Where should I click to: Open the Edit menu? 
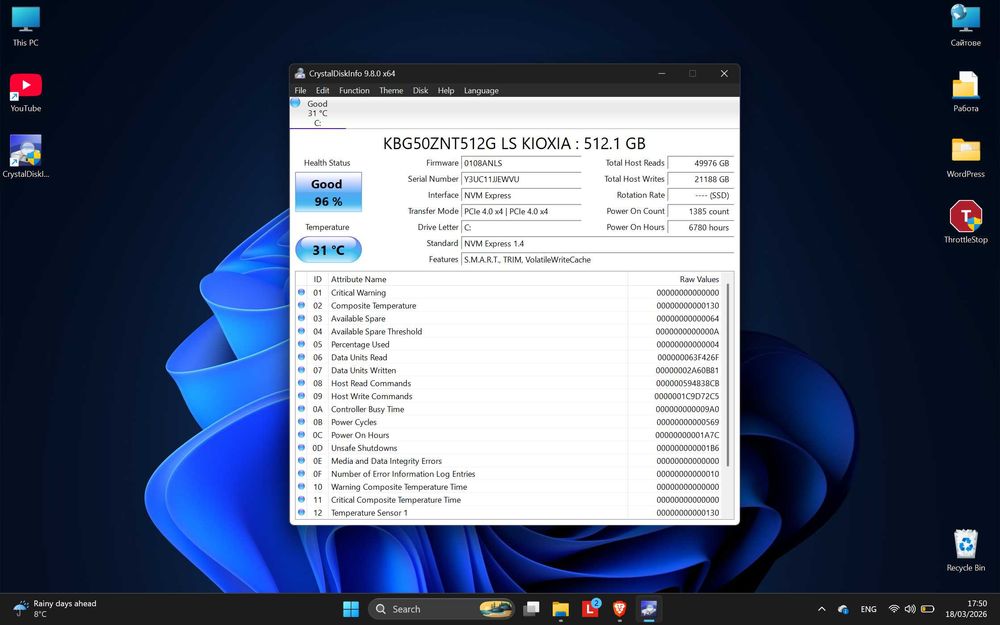323,91
